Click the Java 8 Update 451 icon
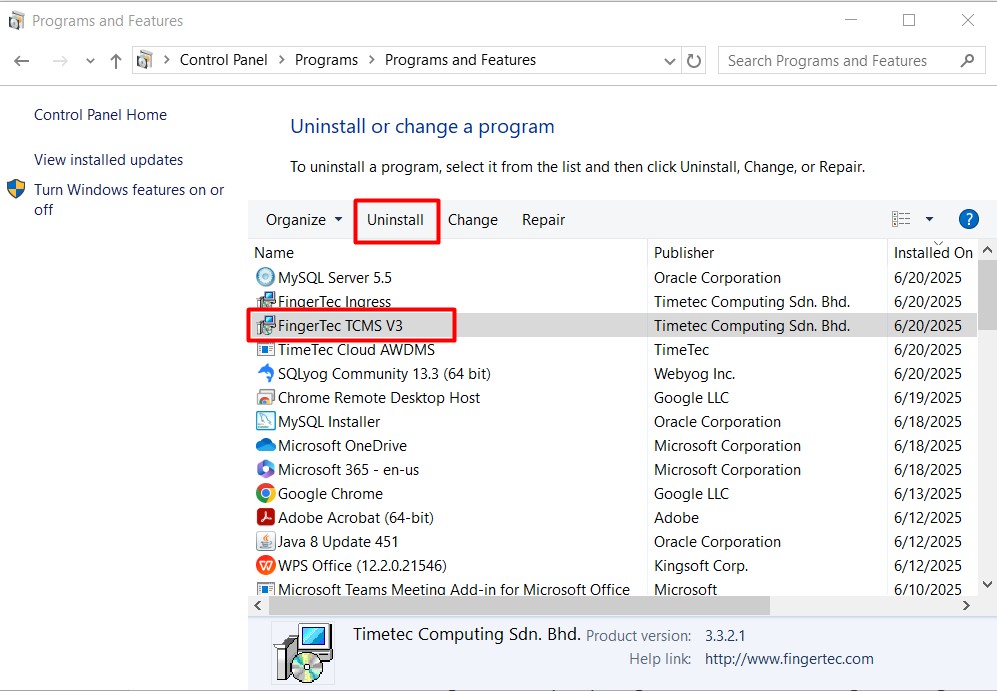The image size is (997, 691). 265,542
